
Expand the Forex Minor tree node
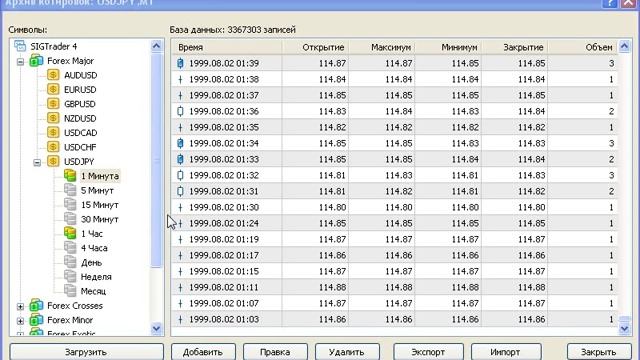(x=20, y=321)
